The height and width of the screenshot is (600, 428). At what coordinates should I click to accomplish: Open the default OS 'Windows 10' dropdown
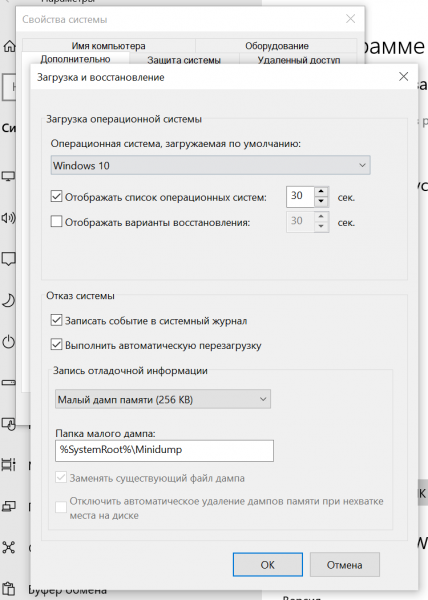tap(210, 165)
